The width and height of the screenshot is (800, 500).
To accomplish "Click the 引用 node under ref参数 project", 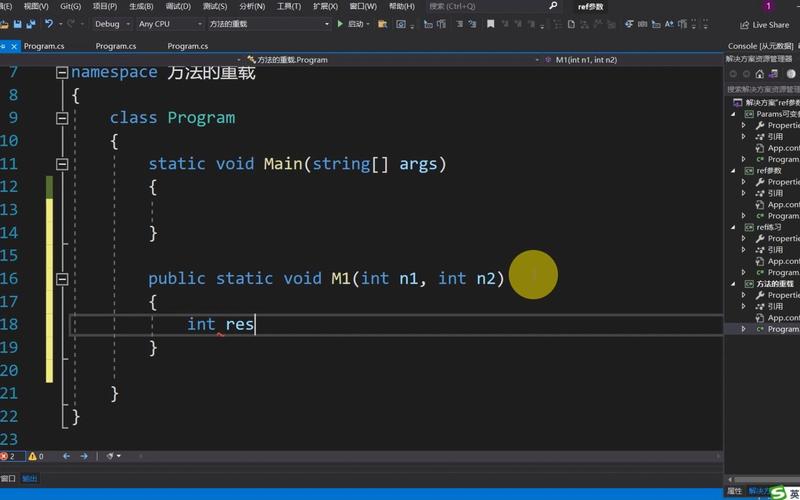I will (x=775, y=193).
